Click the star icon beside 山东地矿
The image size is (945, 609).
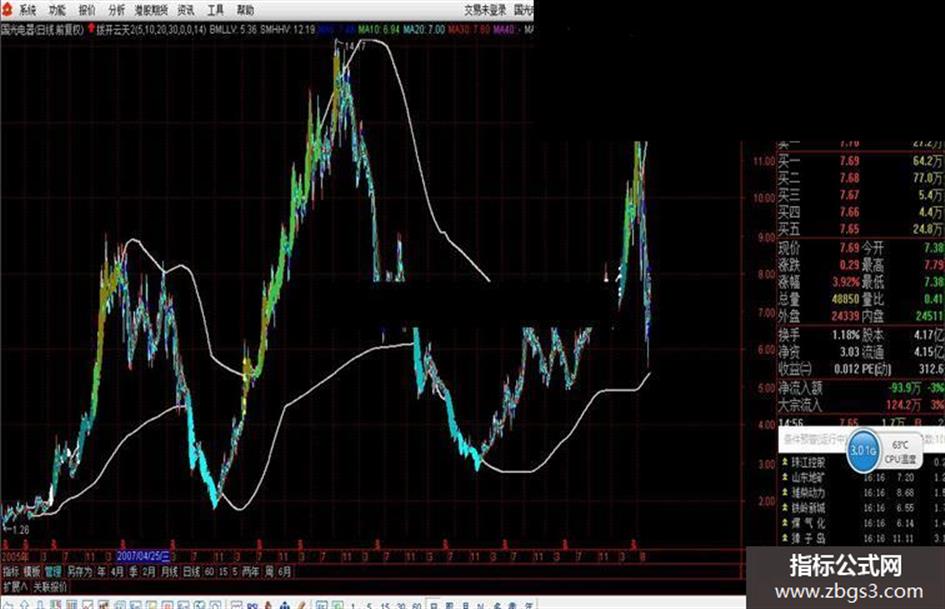click(x=785, y=478)
